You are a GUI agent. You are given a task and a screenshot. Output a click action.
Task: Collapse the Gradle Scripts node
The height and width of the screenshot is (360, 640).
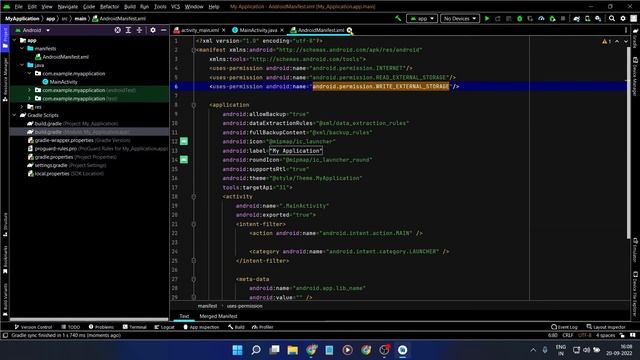click(x=15, y=115)
